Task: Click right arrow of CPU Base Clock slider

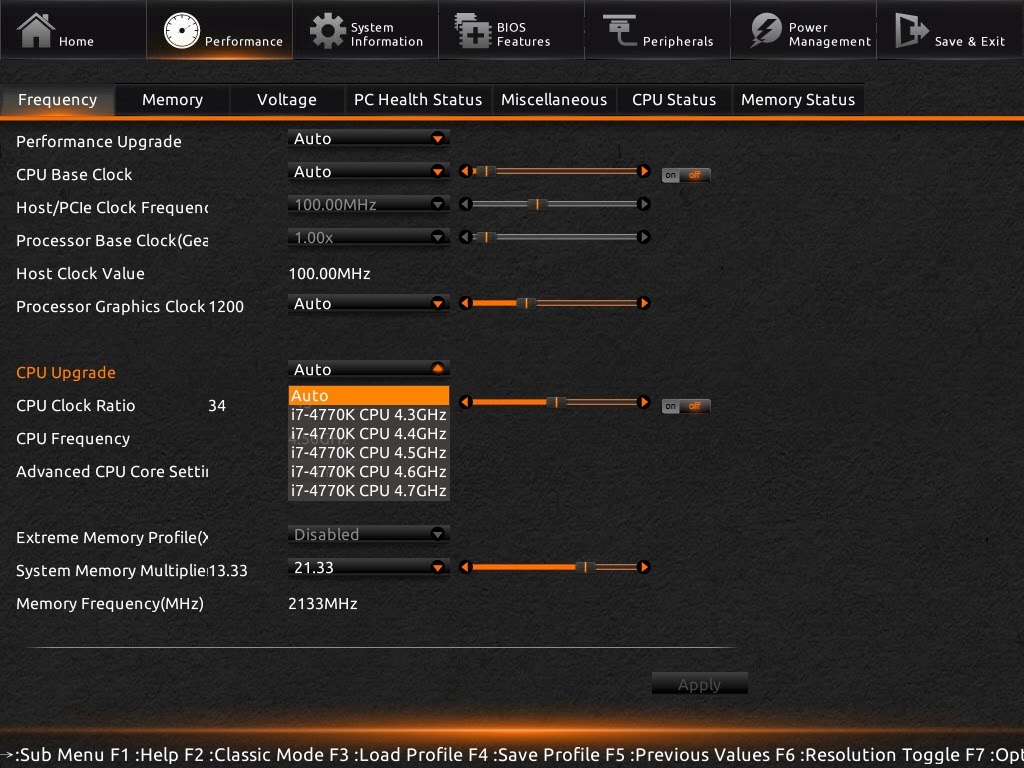Action: (x=643, y=171)
